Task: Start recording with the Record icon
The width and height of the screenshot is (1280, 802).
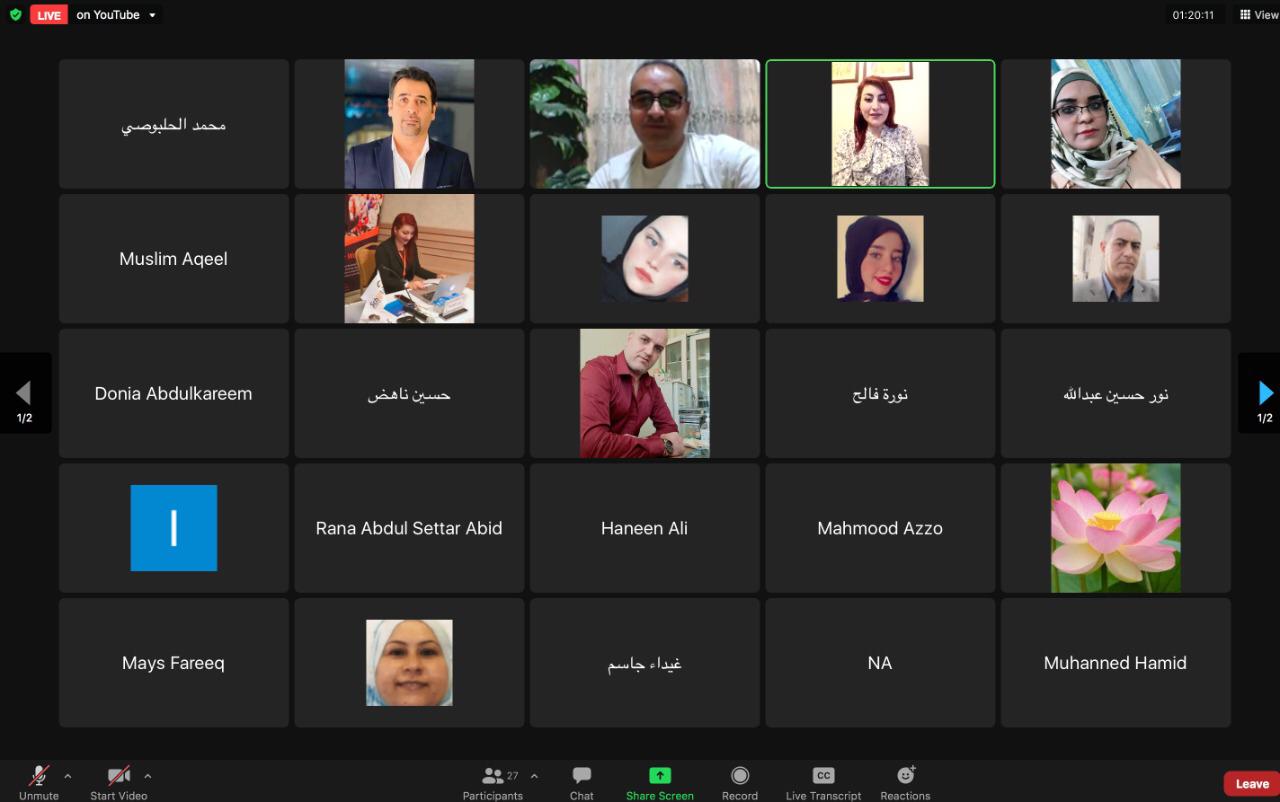Action: click(740, 776)
